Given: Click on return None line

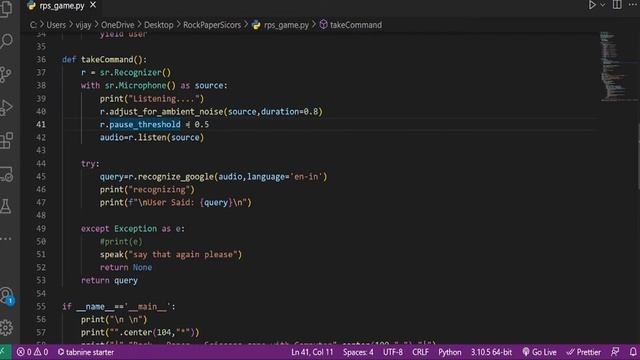Looking at the screenshot, I should (126, 268).
